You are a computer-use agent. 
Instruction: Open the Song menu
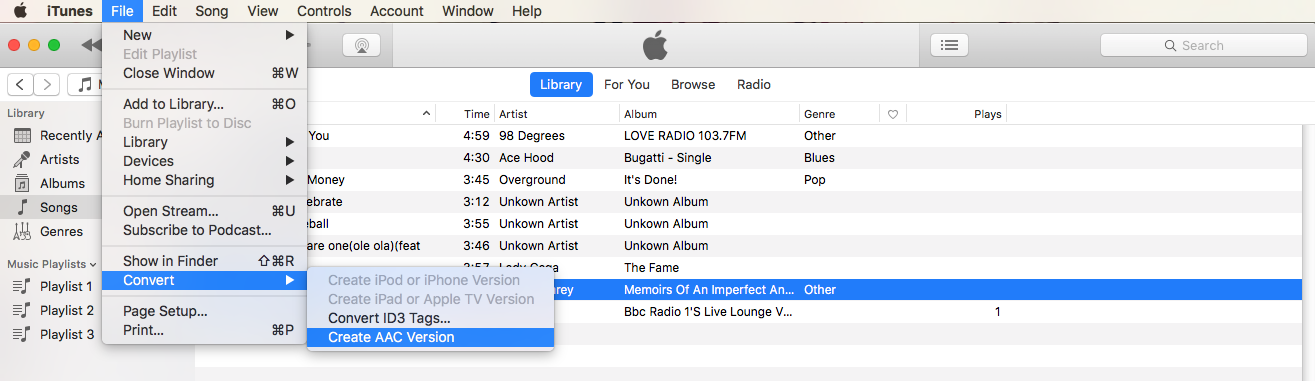212,11
